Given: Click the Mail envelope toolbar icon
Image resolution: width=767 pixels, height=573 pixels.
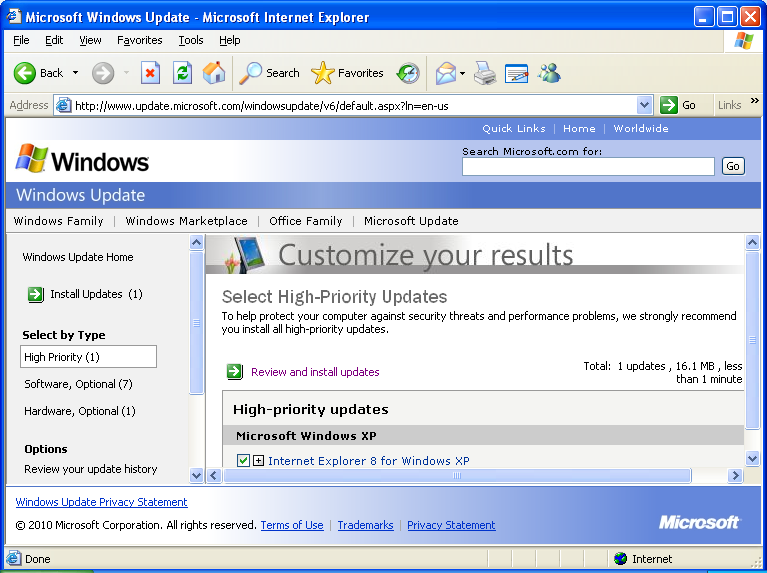Looking at the screenshot, I should [x=446, y=73].
